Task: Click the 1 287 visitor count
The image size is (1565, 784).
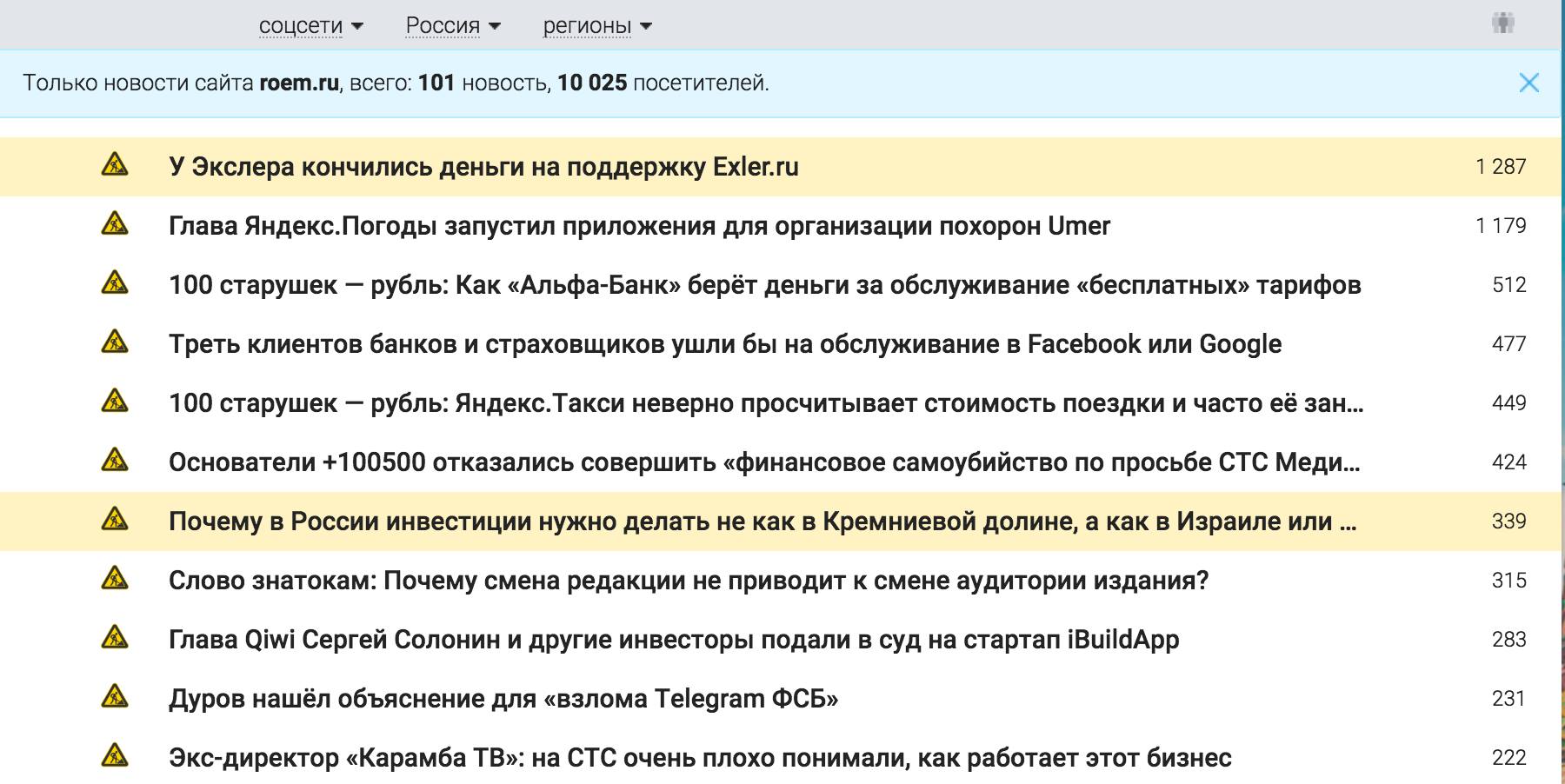Action: point(1500,167)
